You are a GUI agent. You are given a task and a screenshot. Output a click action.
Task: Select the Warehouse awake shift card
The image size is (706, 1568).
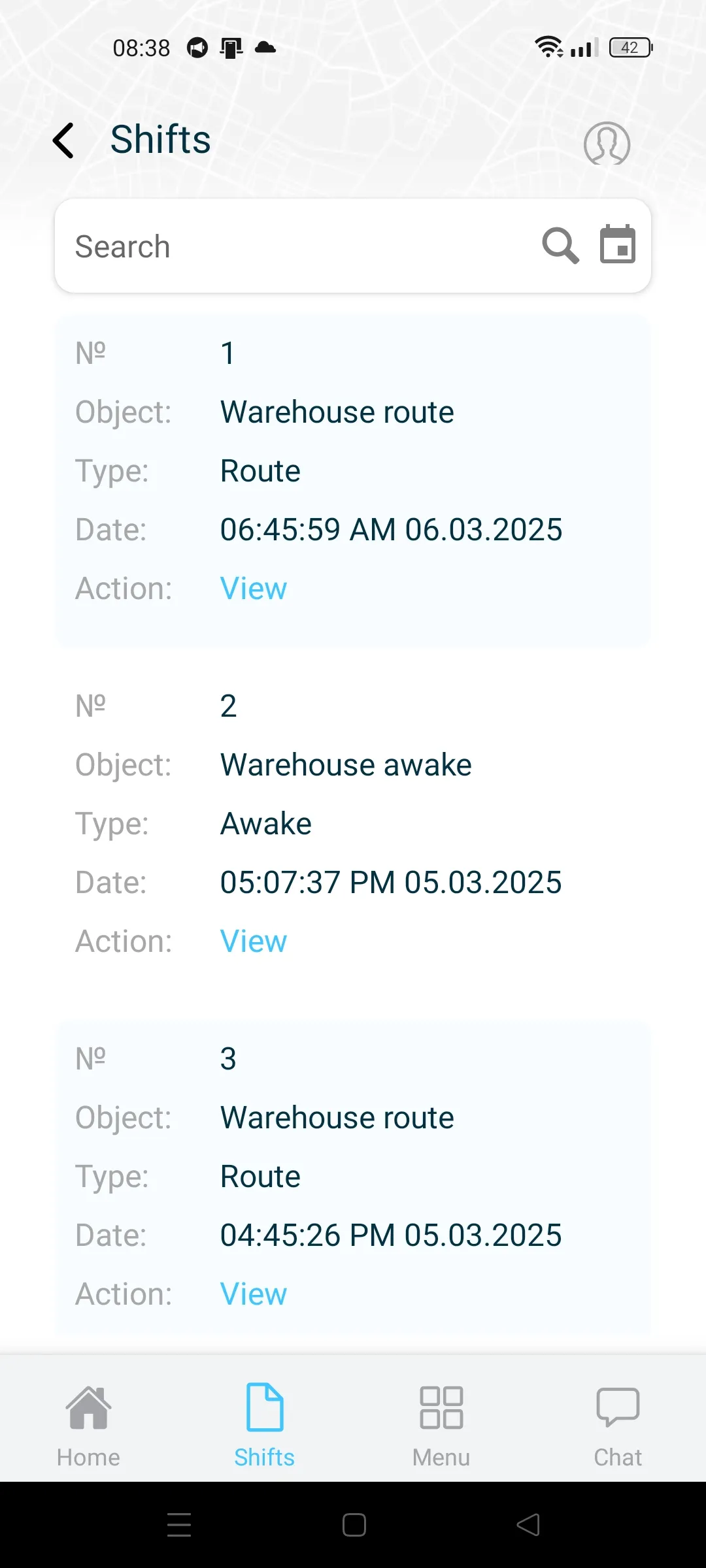tap(353, 834)
